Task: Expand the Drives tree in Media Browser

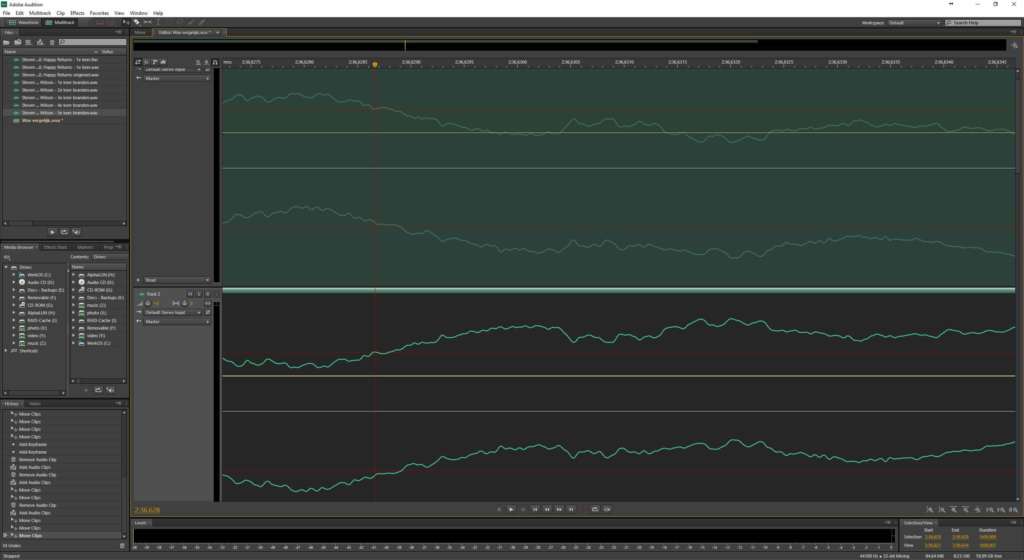Action: (7, 268)
